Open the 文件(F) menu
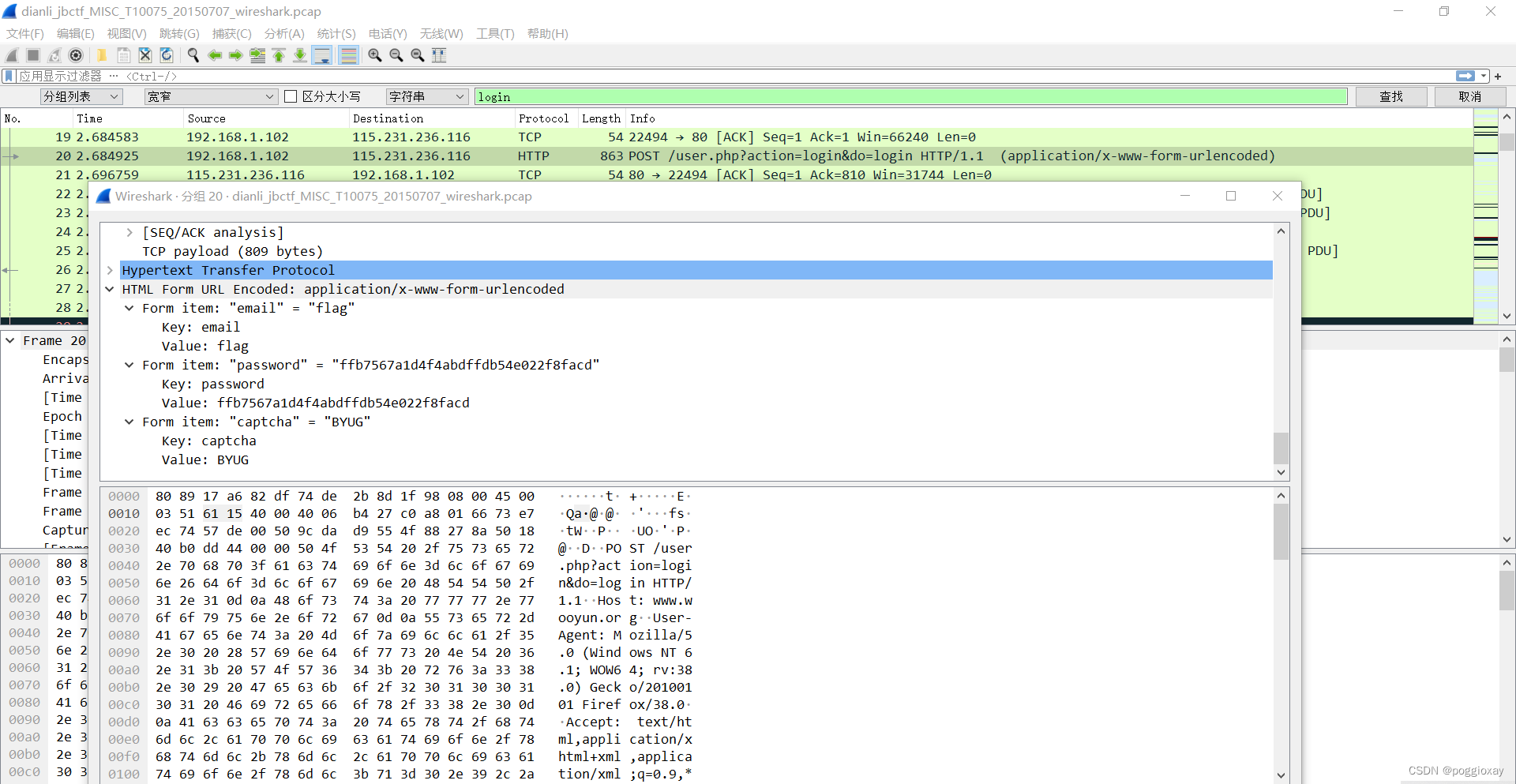 pos(25,33)
